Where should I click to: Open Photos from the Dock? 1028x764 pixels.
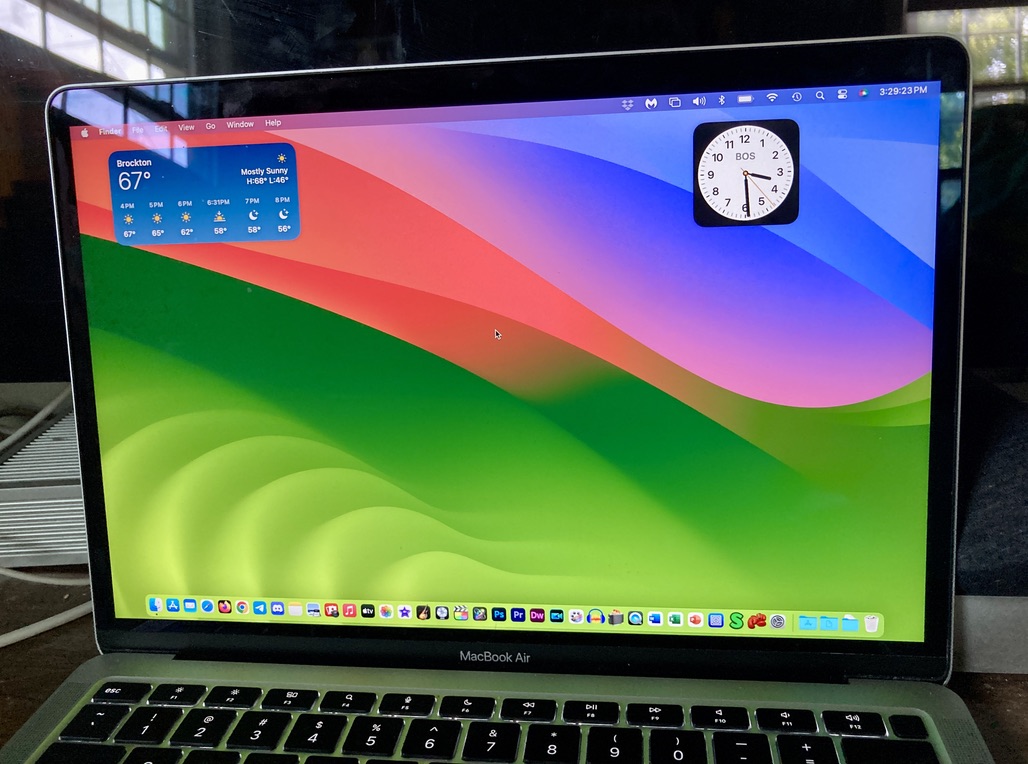(x=386, y=612)
